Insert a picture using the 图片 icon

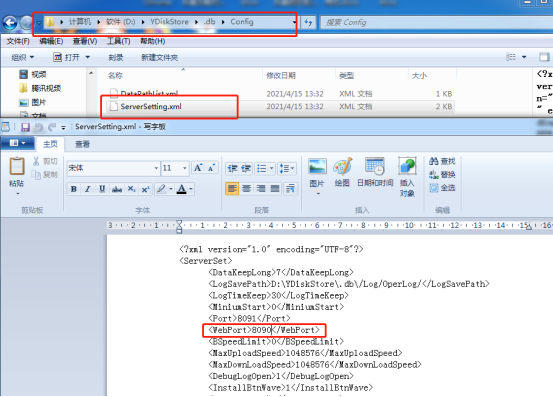coord(317,166)
